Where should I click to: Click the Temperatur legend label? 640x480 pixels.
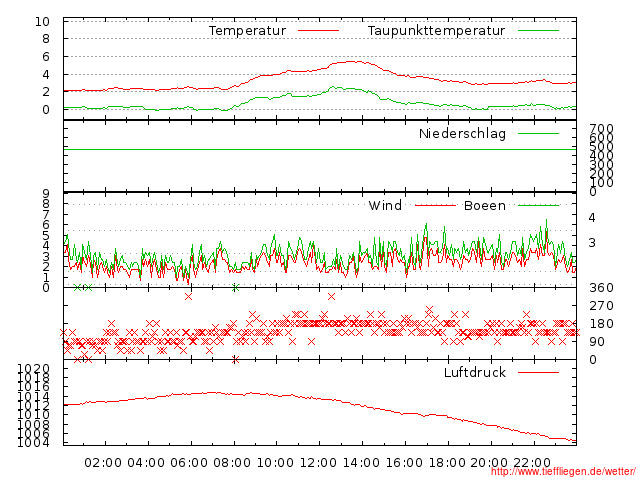click(247, 31)
